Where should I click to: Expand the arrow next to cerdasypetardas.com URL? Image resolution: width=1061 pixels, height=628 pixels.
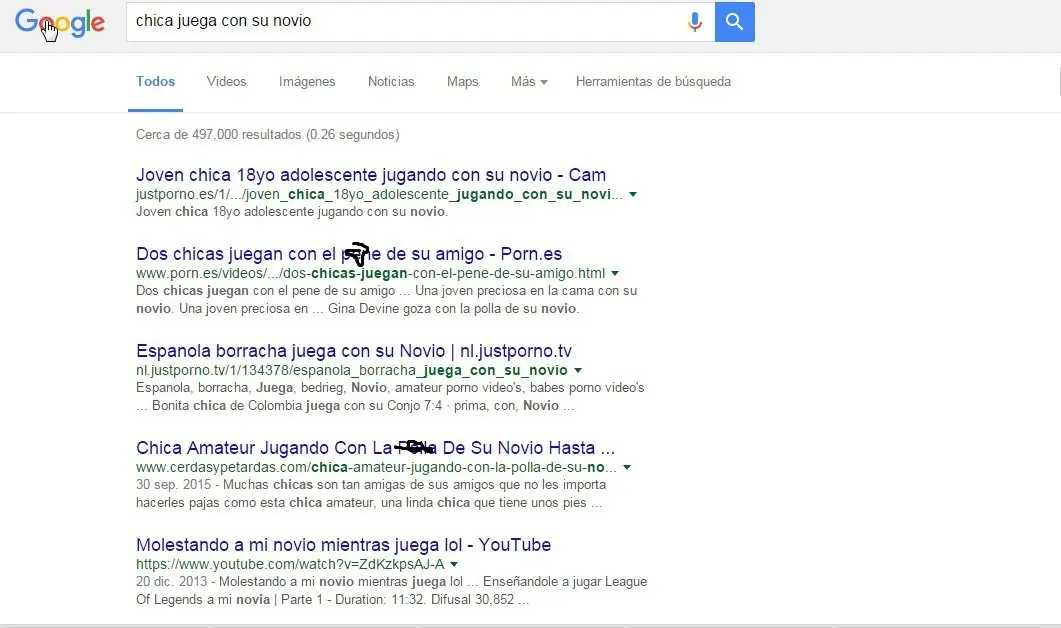[x=627, y=468]
